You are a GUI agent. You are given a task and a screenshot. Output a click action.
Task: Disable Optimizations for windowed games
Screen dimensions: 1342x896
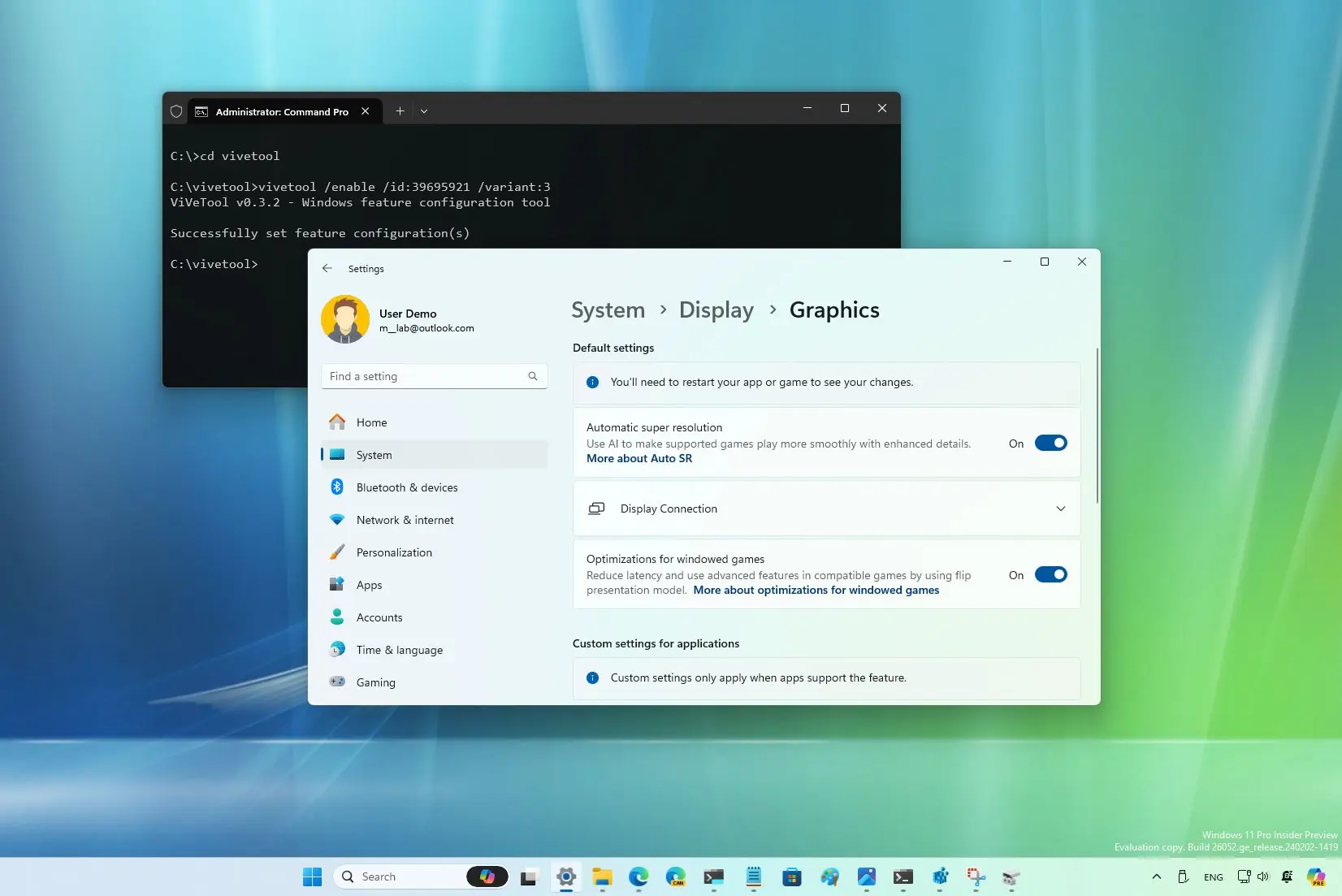tap(1051, 574)
